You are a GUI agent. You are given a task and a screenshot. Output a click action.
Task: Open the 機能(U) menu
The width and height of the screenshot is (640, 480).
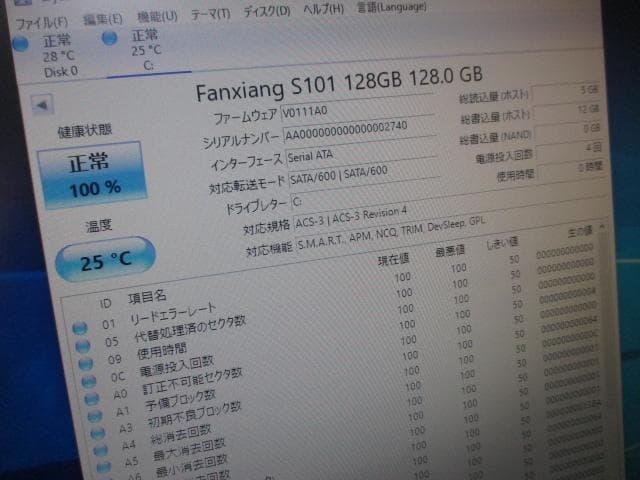pos(156,17)
